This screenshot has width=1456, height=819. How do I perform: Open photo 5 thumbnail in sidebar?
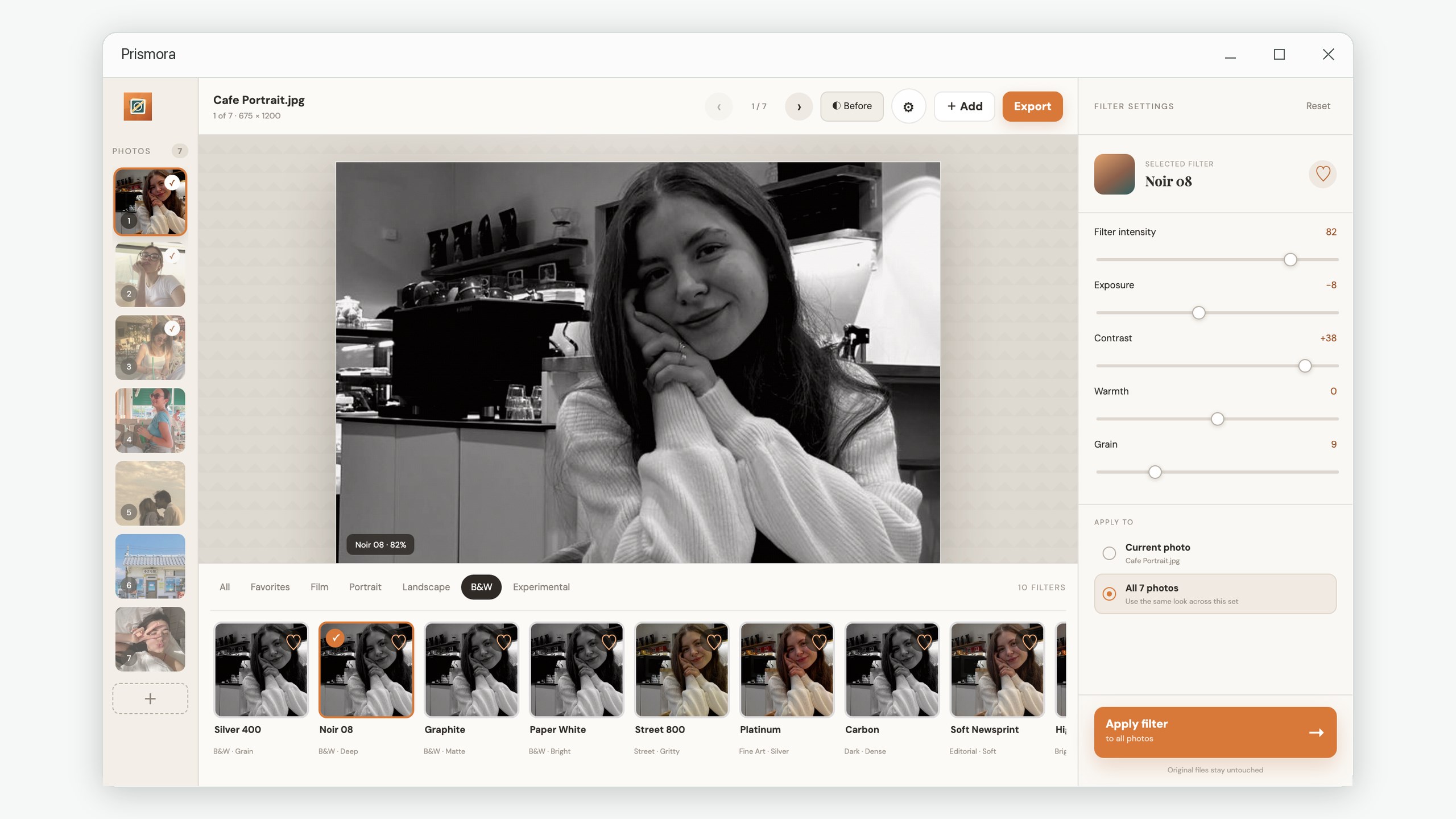tap(150, 493)
